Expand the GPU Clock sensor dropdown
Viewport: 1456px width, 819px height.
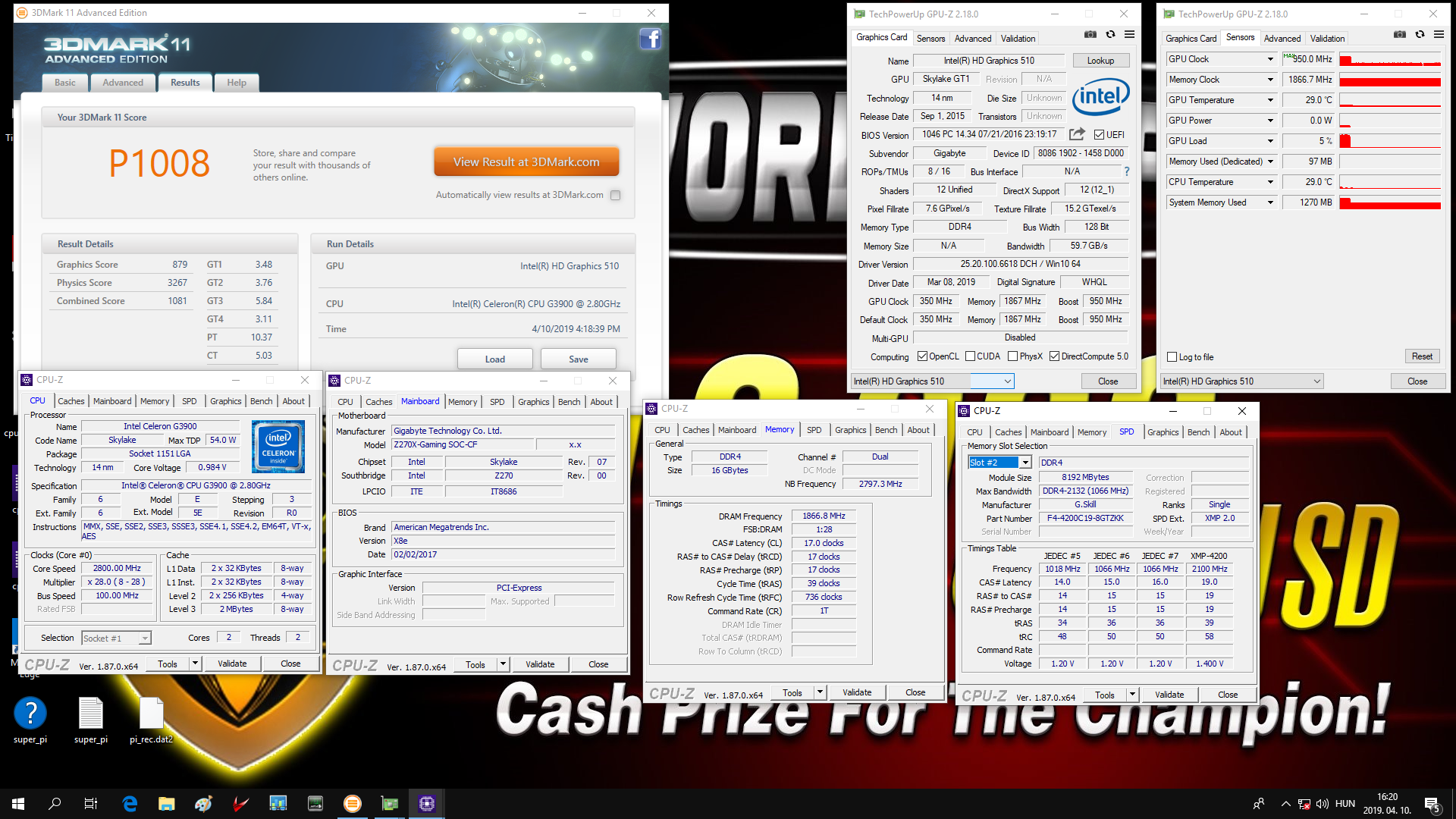1270,59
